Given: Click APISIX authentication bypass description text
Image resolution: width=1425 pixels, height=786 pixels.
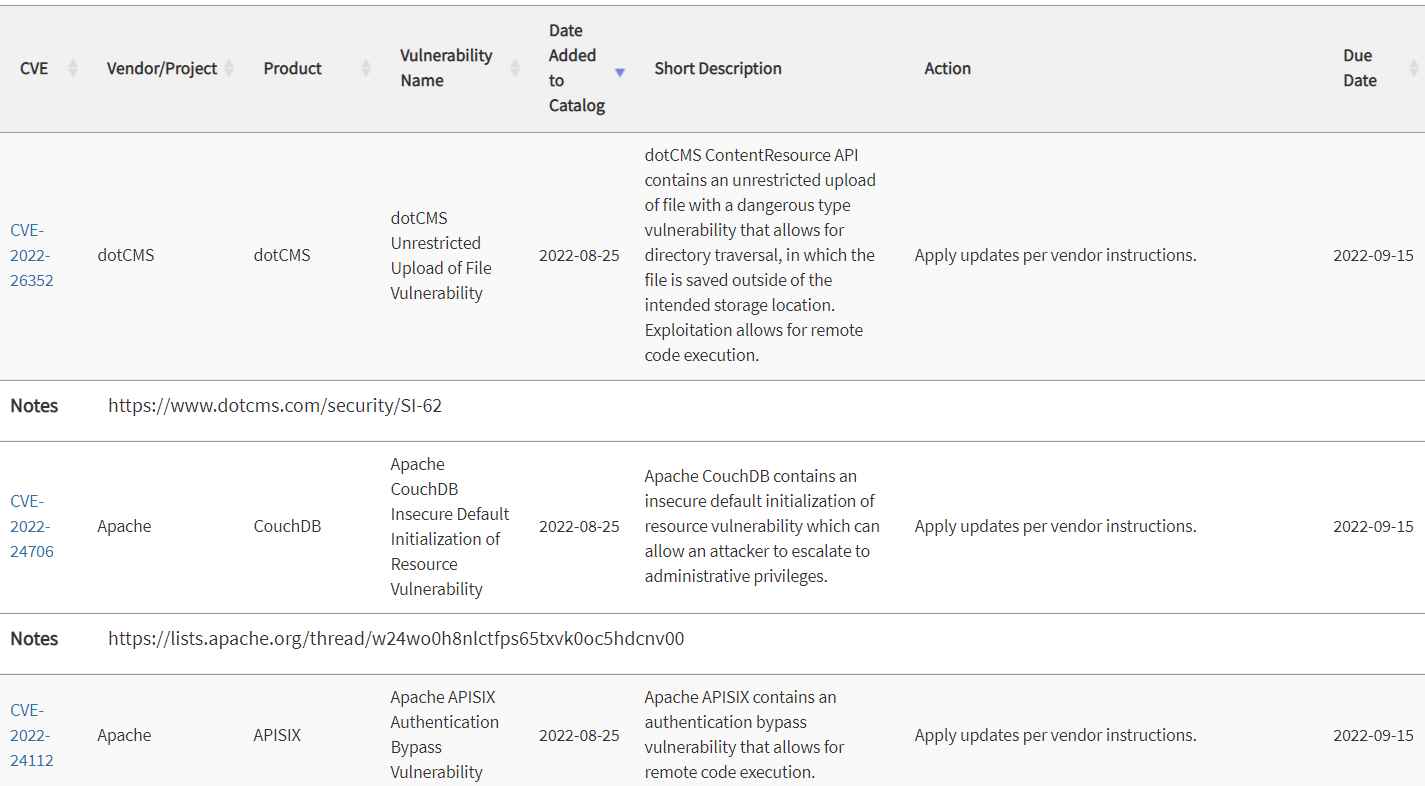Looking at the screenshot, I should click(745, 735).
